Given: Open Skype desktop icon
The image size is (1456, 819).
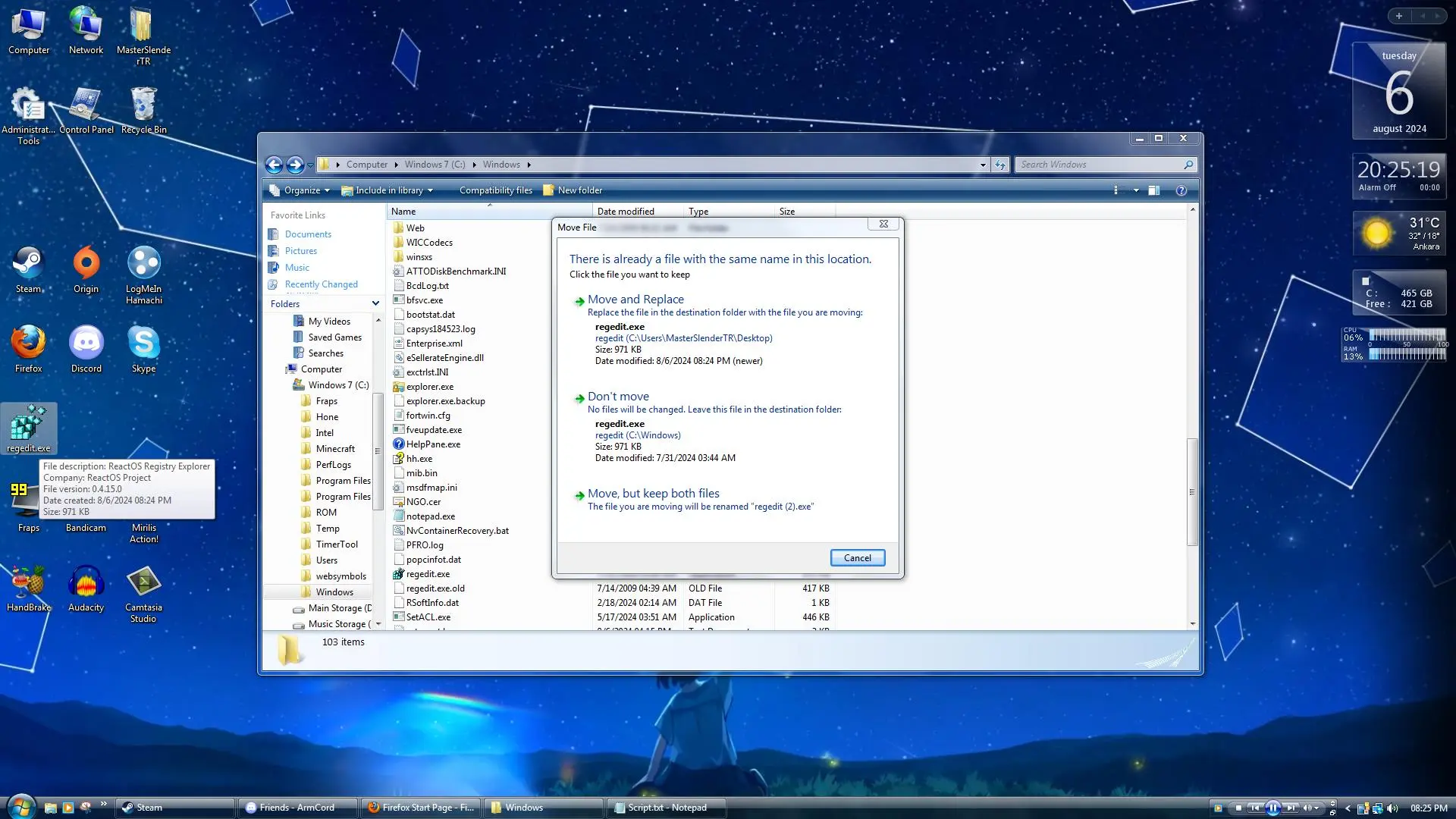Looking at the screenshot, I should pos(143,350).
